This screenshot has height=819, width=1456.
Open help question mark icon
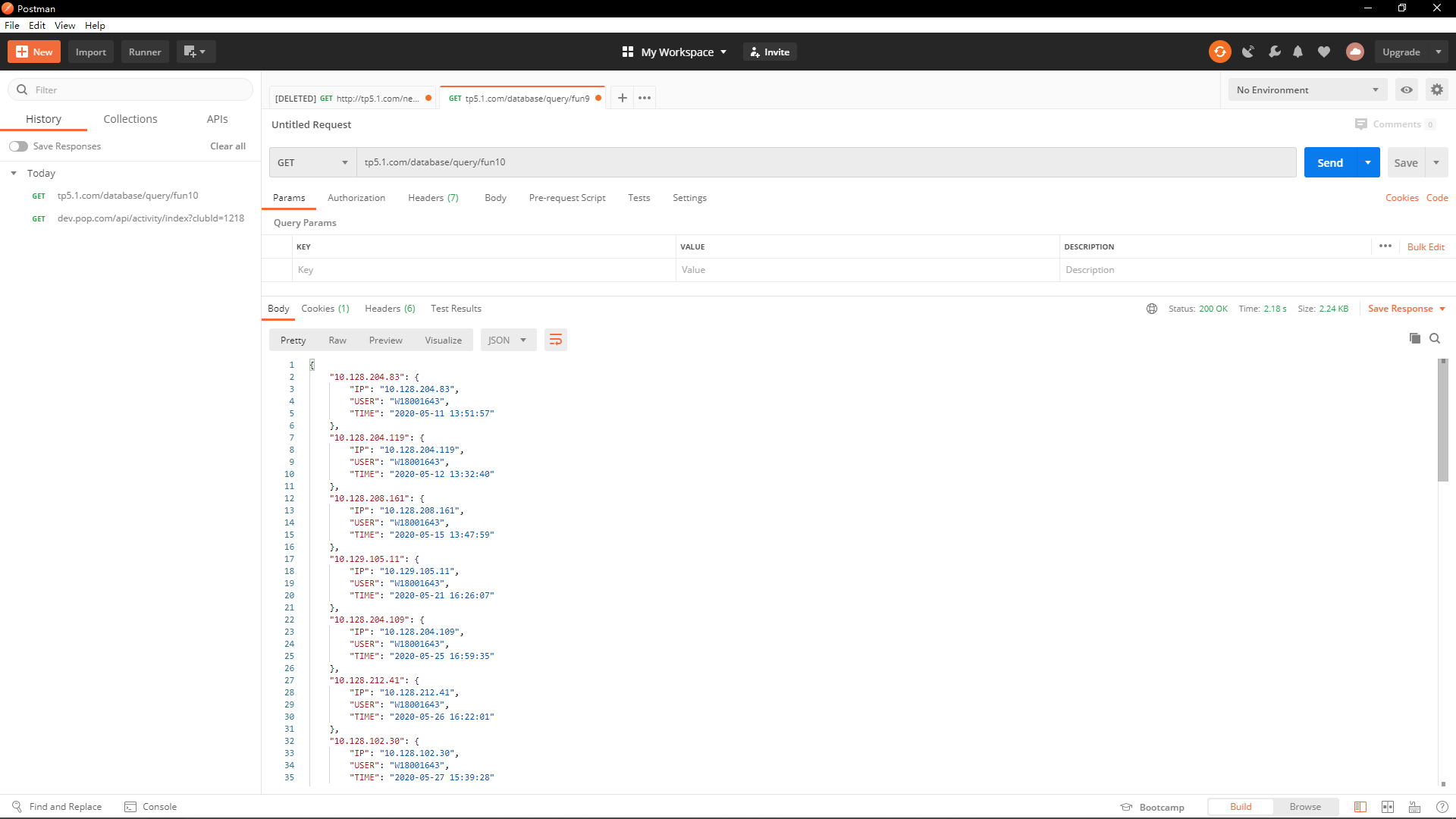[1442, 807]
